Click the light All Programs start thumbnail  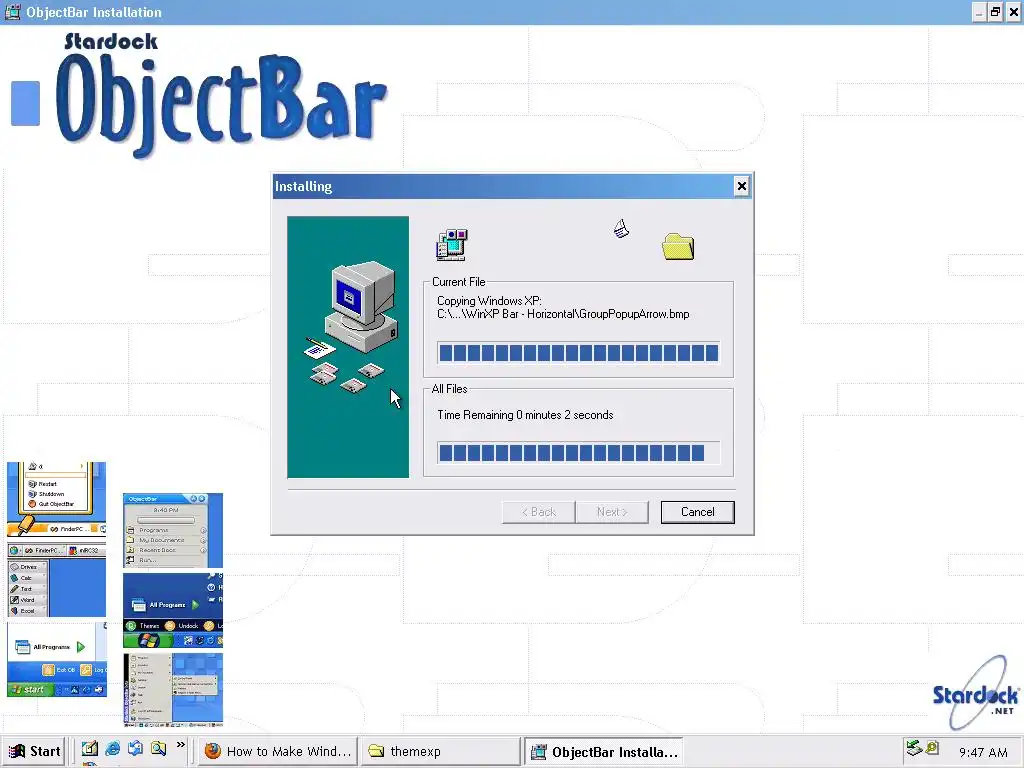pyautogui.click(x=57, y=659)
